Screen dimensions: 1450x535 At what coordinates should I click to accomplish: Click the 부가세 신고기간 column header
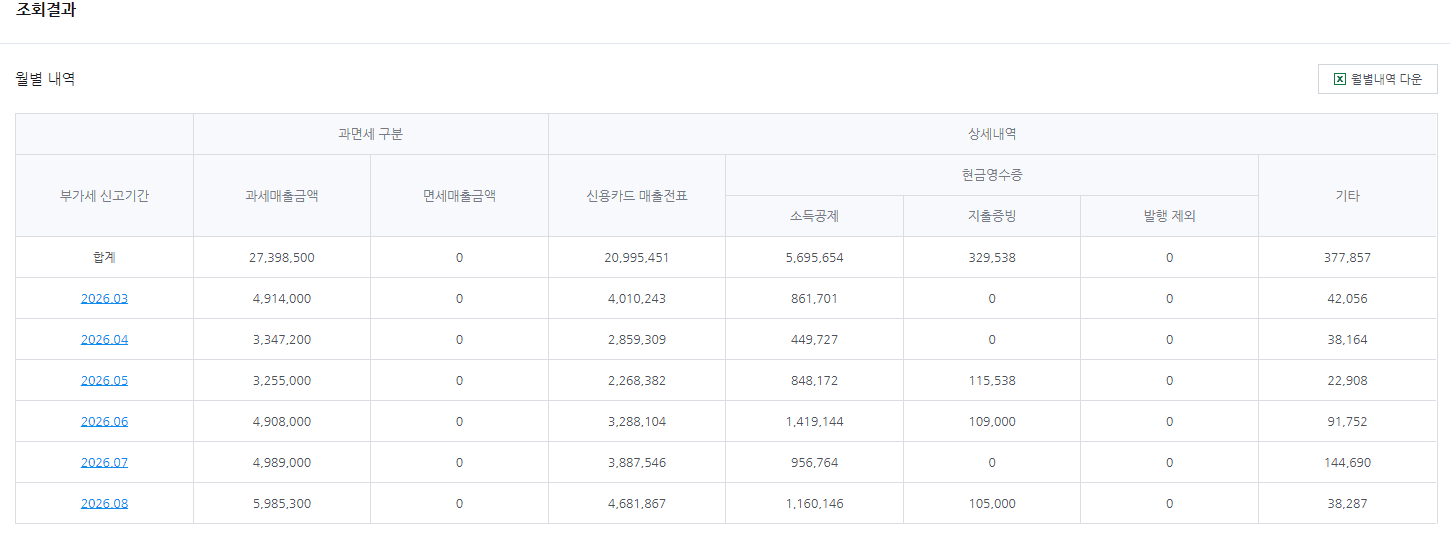[104, 196]
